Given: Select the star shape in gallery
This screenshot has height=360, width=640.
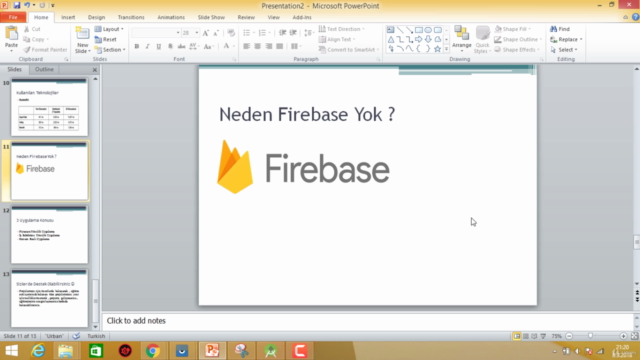Looking at the screenshot, I should 437,49.
